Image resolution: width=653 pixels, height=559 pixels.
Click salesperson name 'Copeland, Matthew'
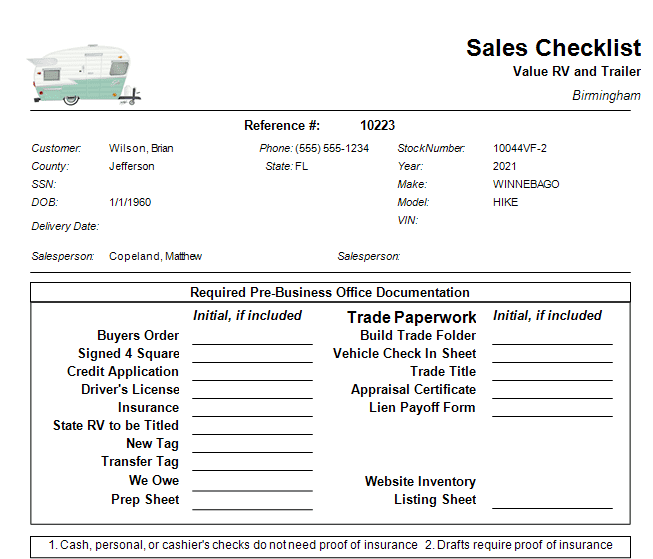pyautogui.click(x=155, y=256)
